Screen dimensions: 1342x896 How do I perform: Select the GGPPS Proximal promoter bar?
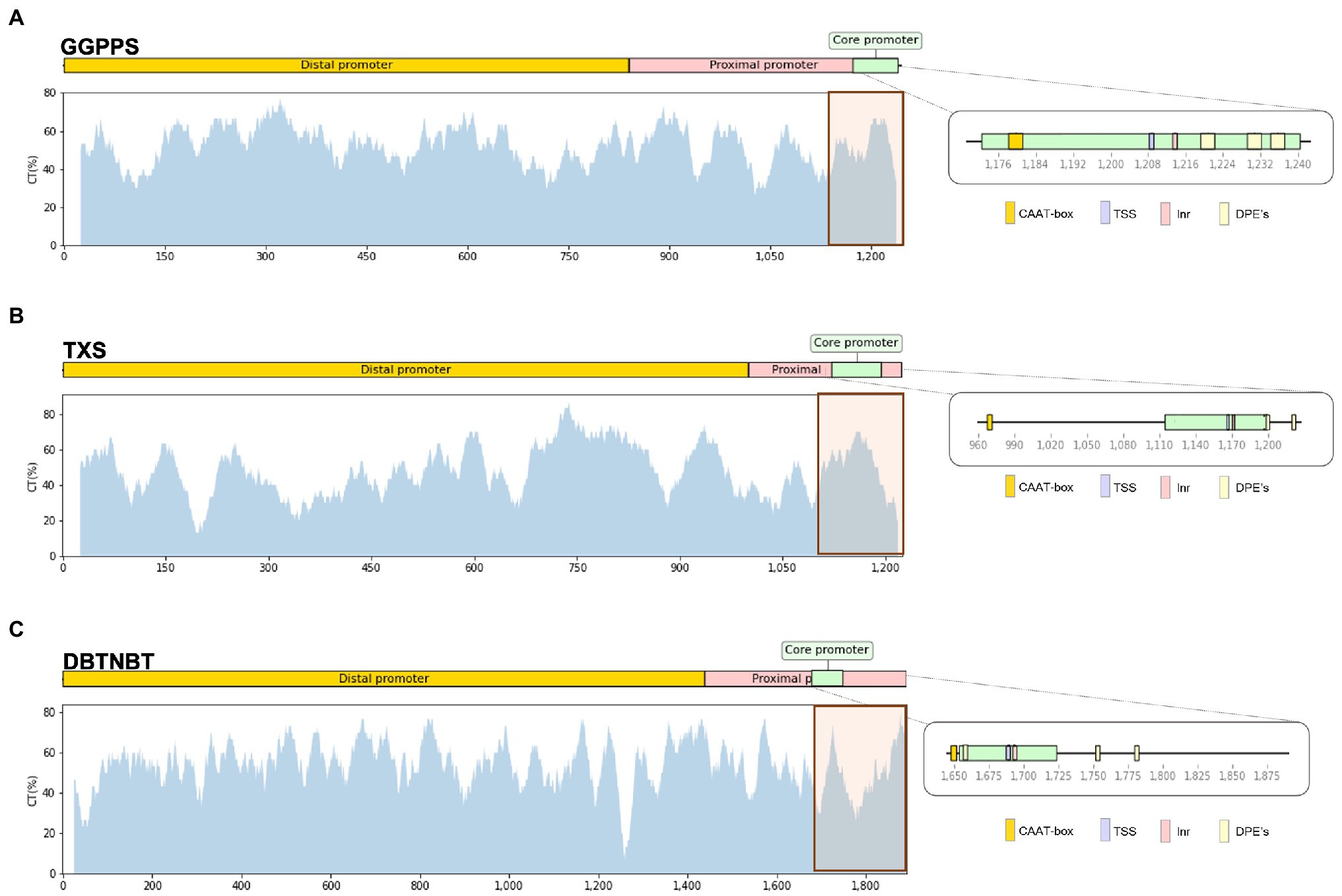click(741, 65)
